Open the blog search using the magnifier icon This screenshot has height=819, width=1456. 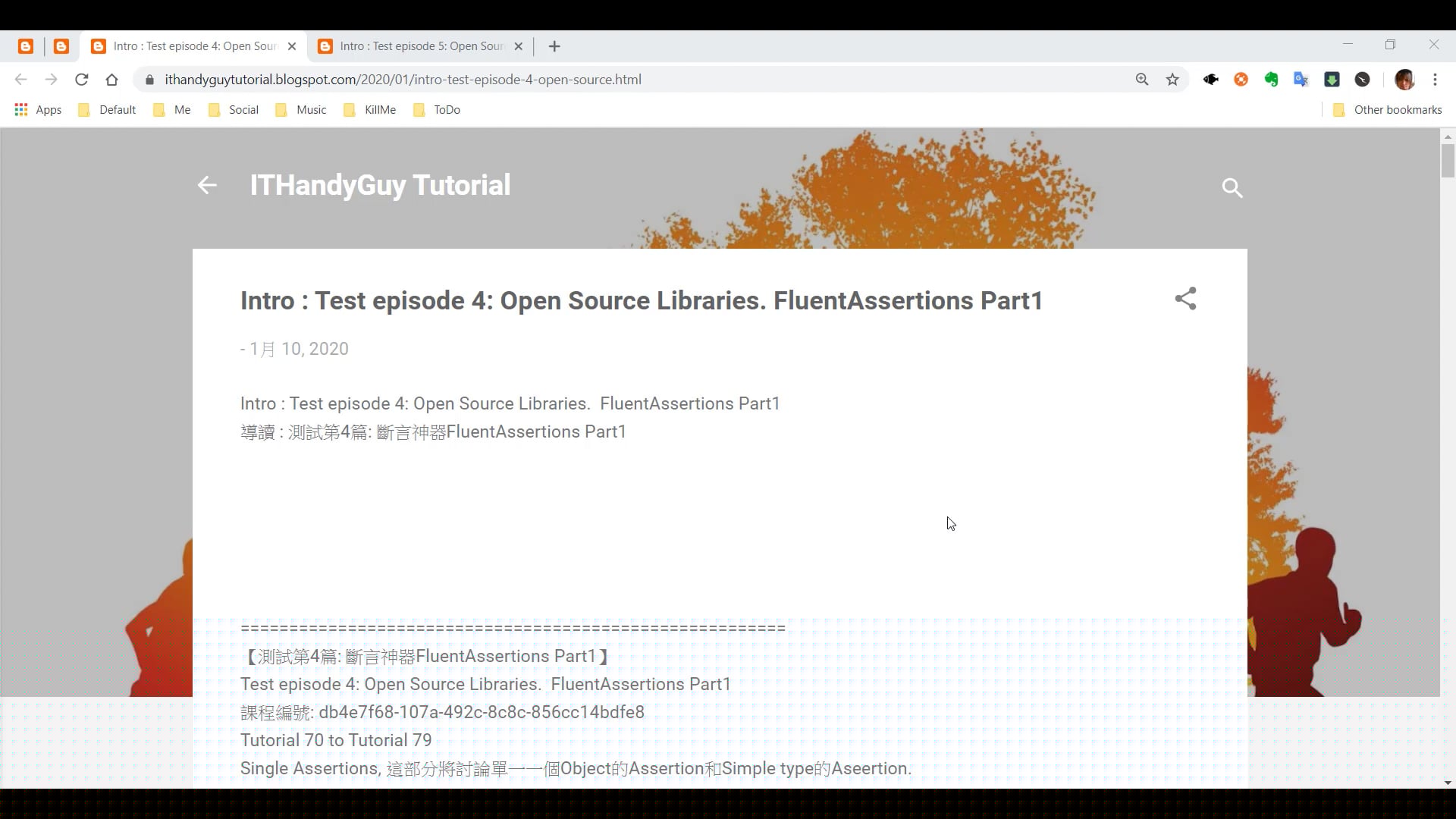coord(1232,187)
